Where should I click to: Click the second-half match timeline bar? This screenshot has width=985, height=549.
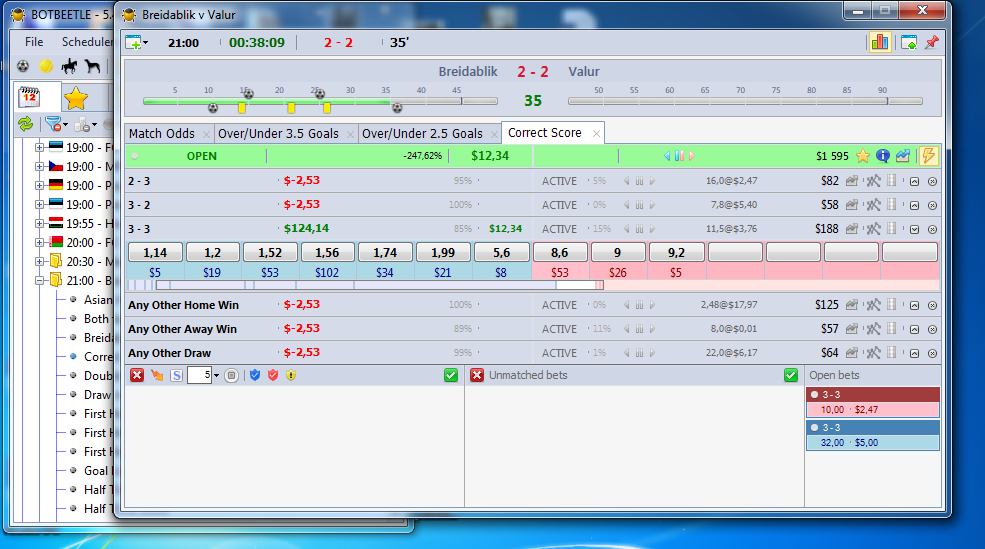pyautogui.click(x=745, y=101)
